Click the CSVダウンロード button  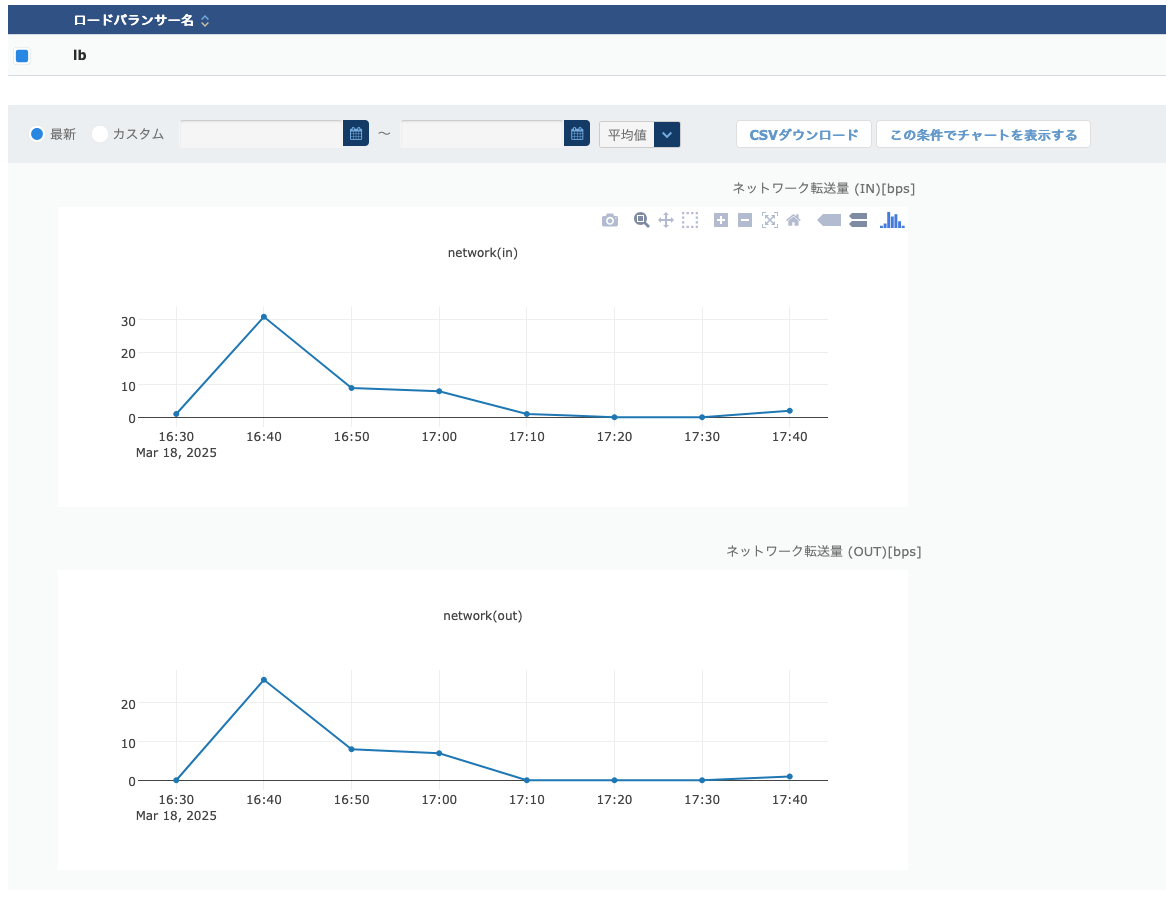point(803,135)
